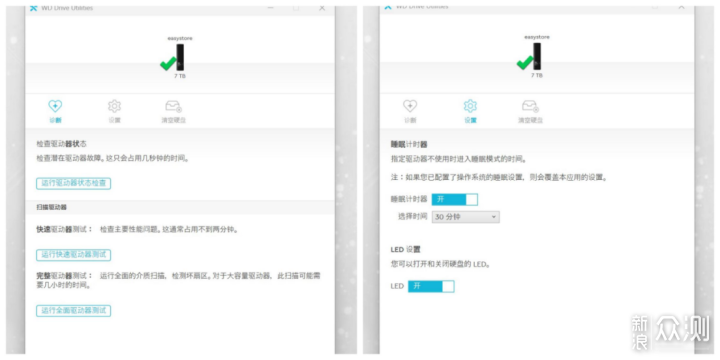Close the right WD Drive Utilities window
This screenshot has height=360, width=720.
coord(681,7)
